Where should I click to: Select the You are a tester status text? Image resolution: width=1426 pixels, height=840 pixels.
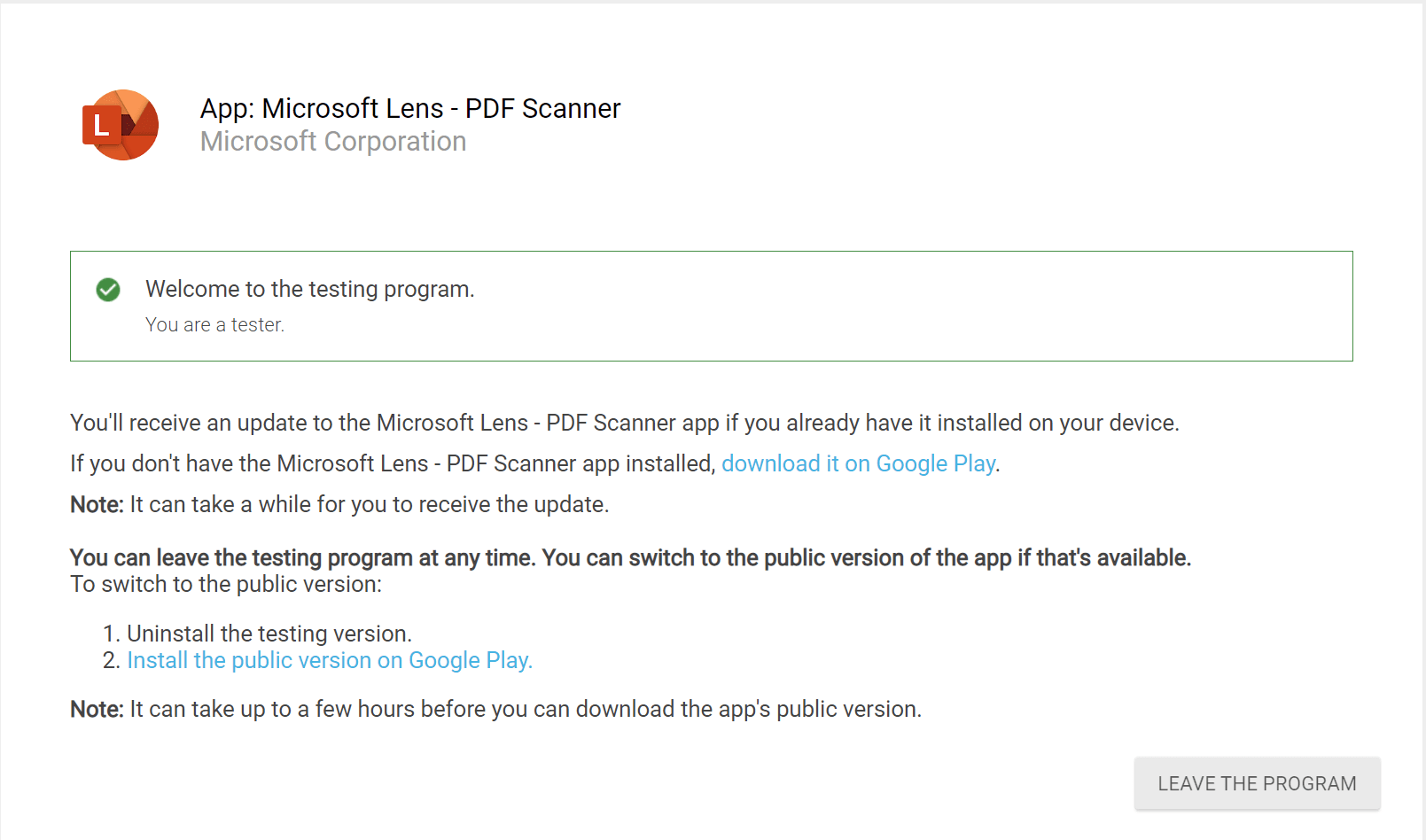click(x=214, y=324)
